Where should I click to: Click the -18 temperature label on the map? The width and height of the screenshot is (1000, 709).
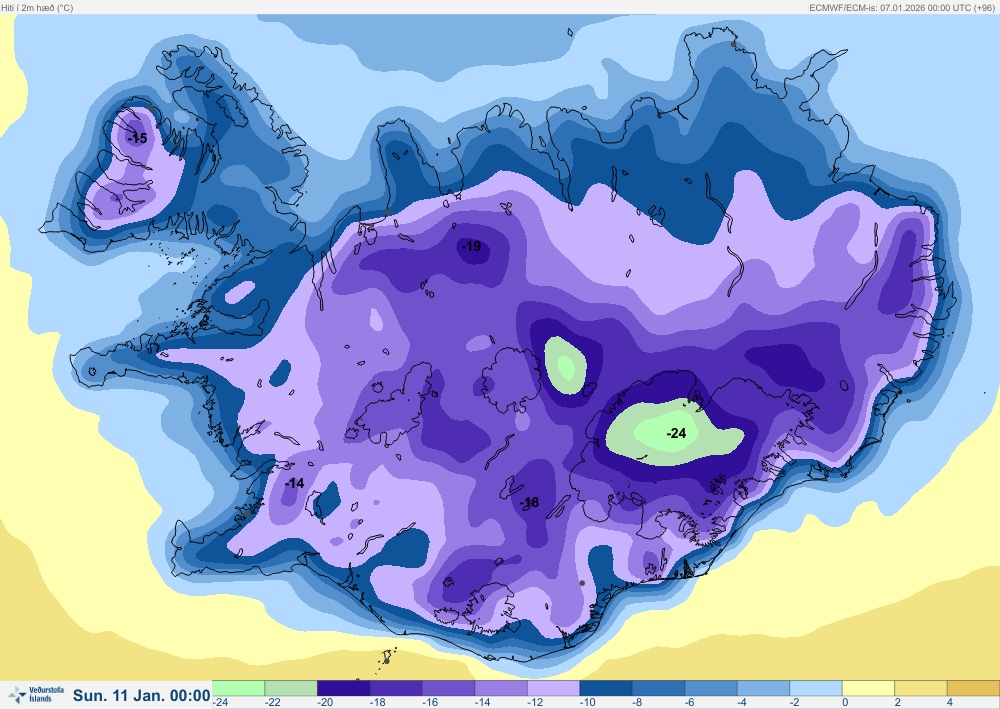tap(529, 502)
